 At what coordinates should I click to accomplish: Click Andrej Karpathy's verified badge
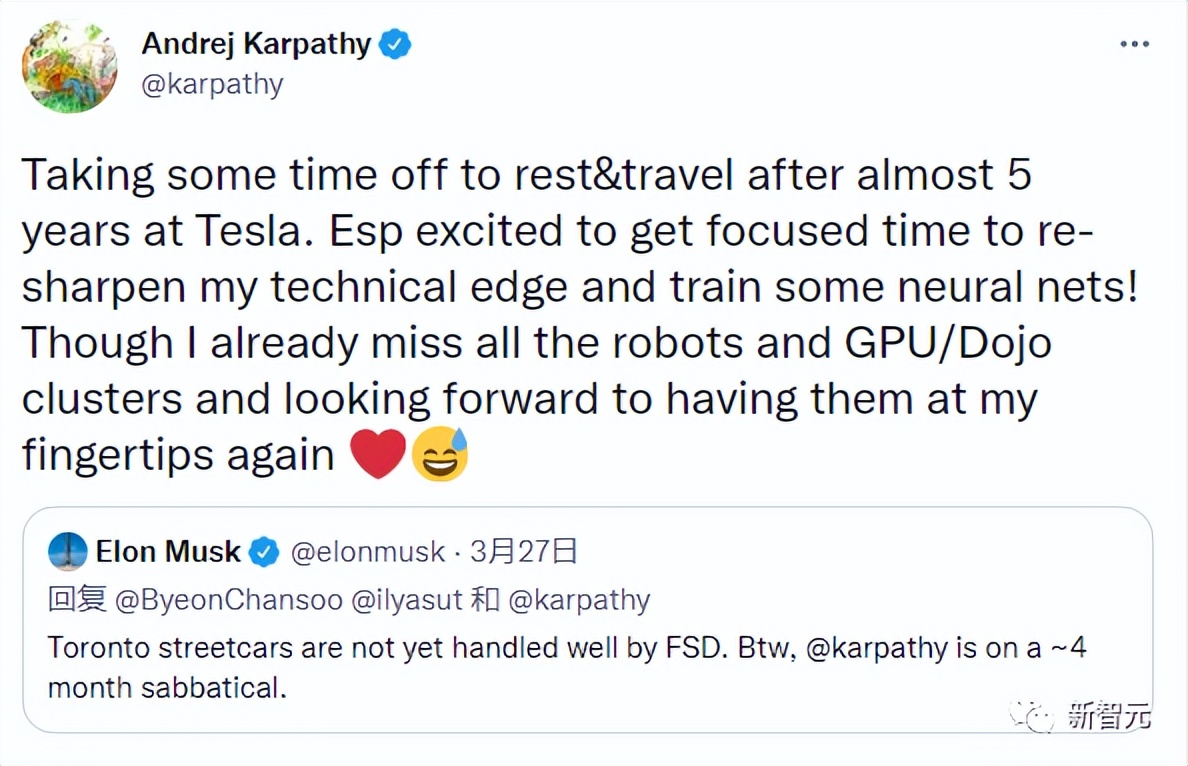[x=394, y=43]
